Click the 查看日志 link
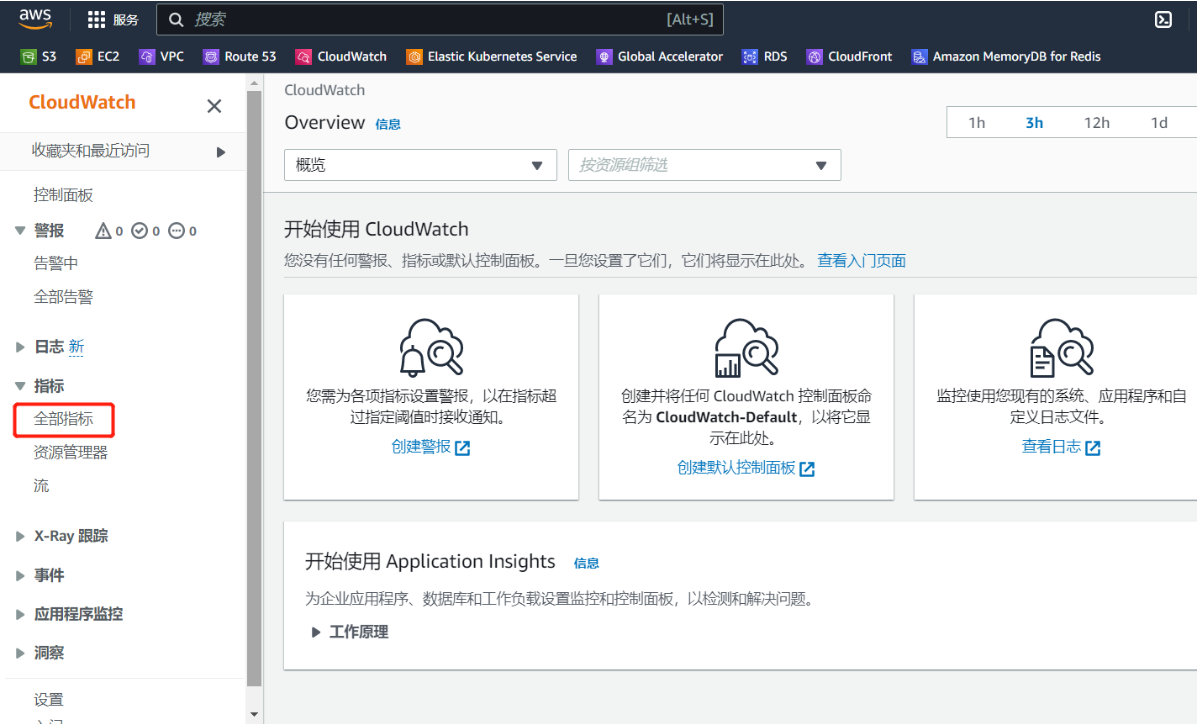1199x724 pixels. pos(1051,447)
